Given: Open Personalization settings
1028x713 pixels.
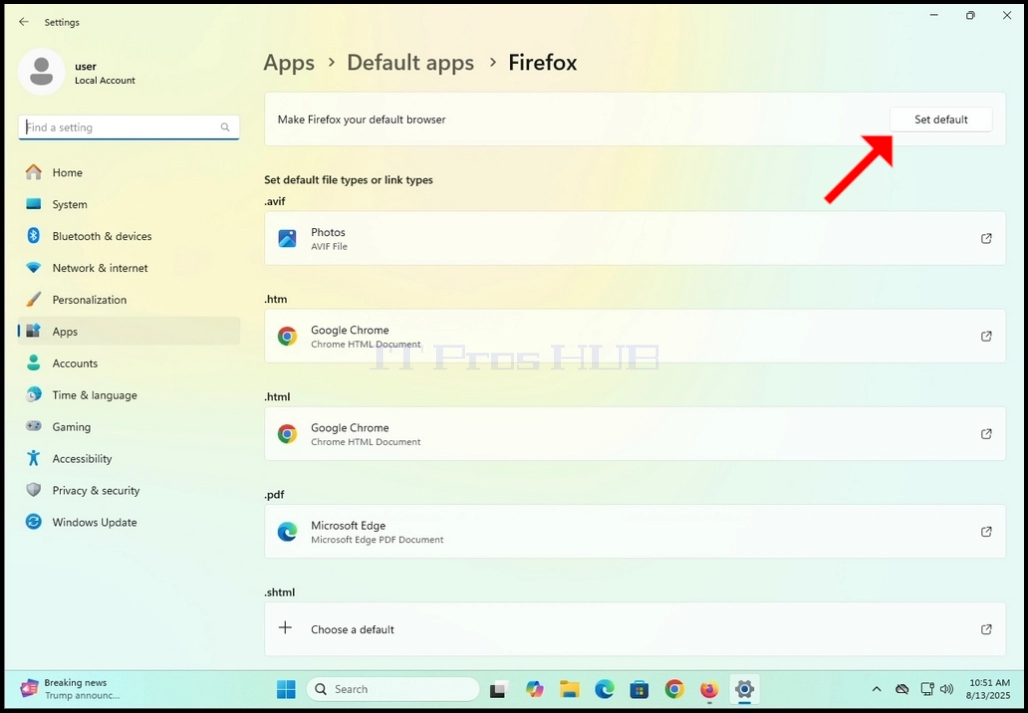Looking at the screenshot, I should click(x=129, y=299).
